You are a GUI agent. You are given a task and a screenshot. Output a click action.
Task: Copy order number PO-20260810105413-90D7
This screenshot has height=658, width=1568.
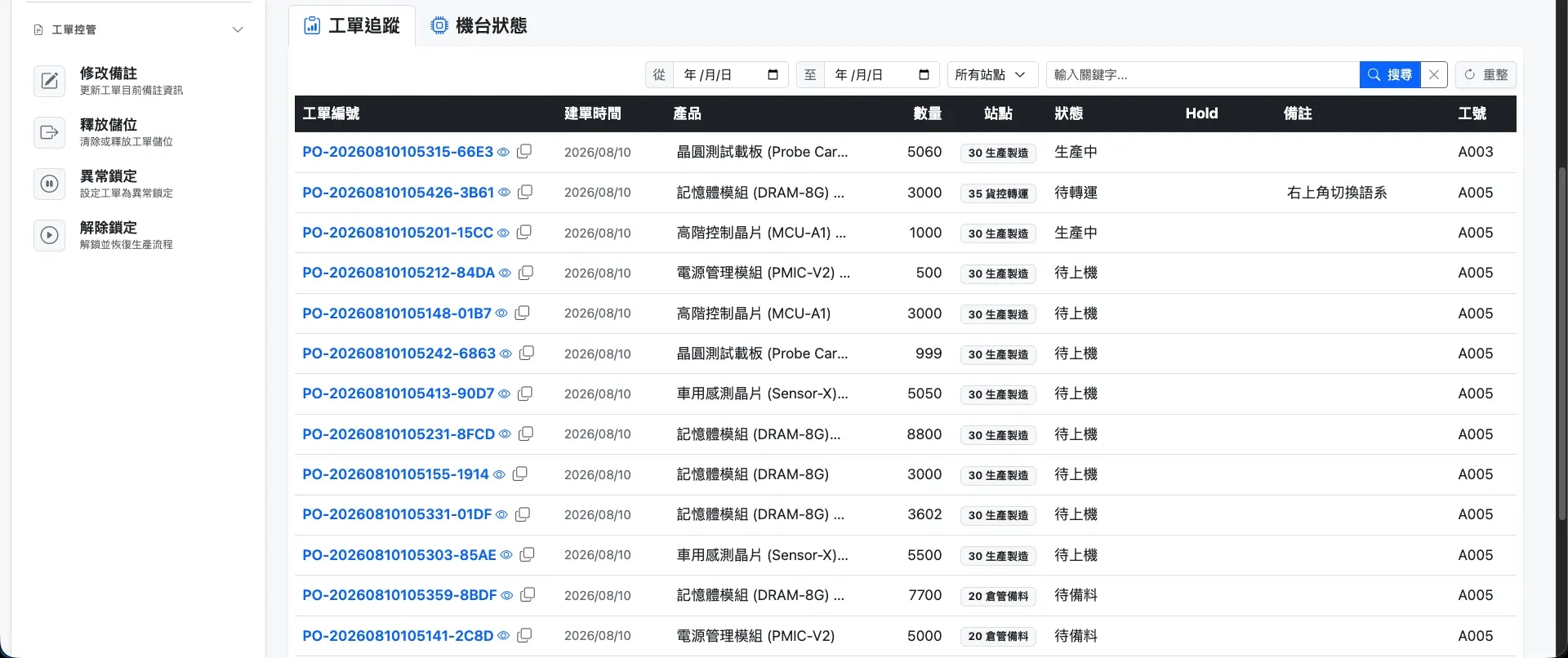tap(525, 393)
